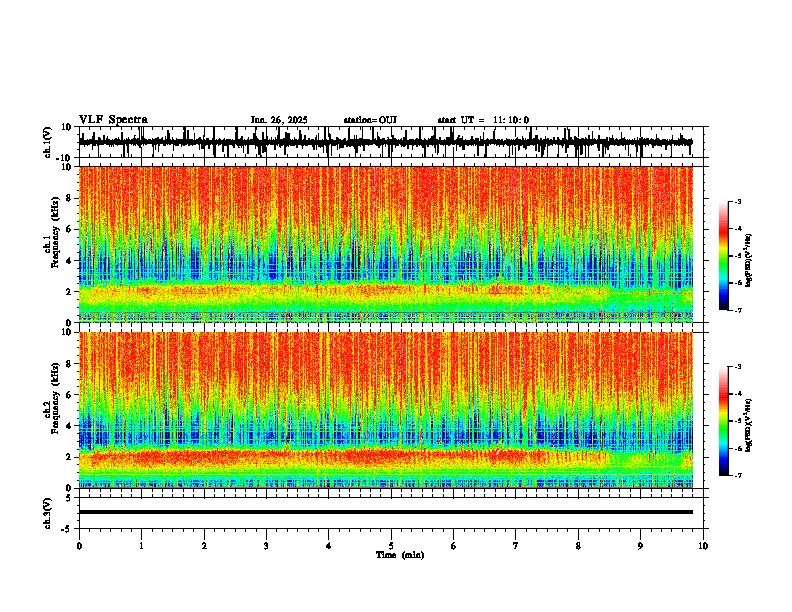Click the "8" kHz tick on ch.1 frequency axis
Image resolution: width=792 pixels, height=612 pixels.
coord(70,198)
